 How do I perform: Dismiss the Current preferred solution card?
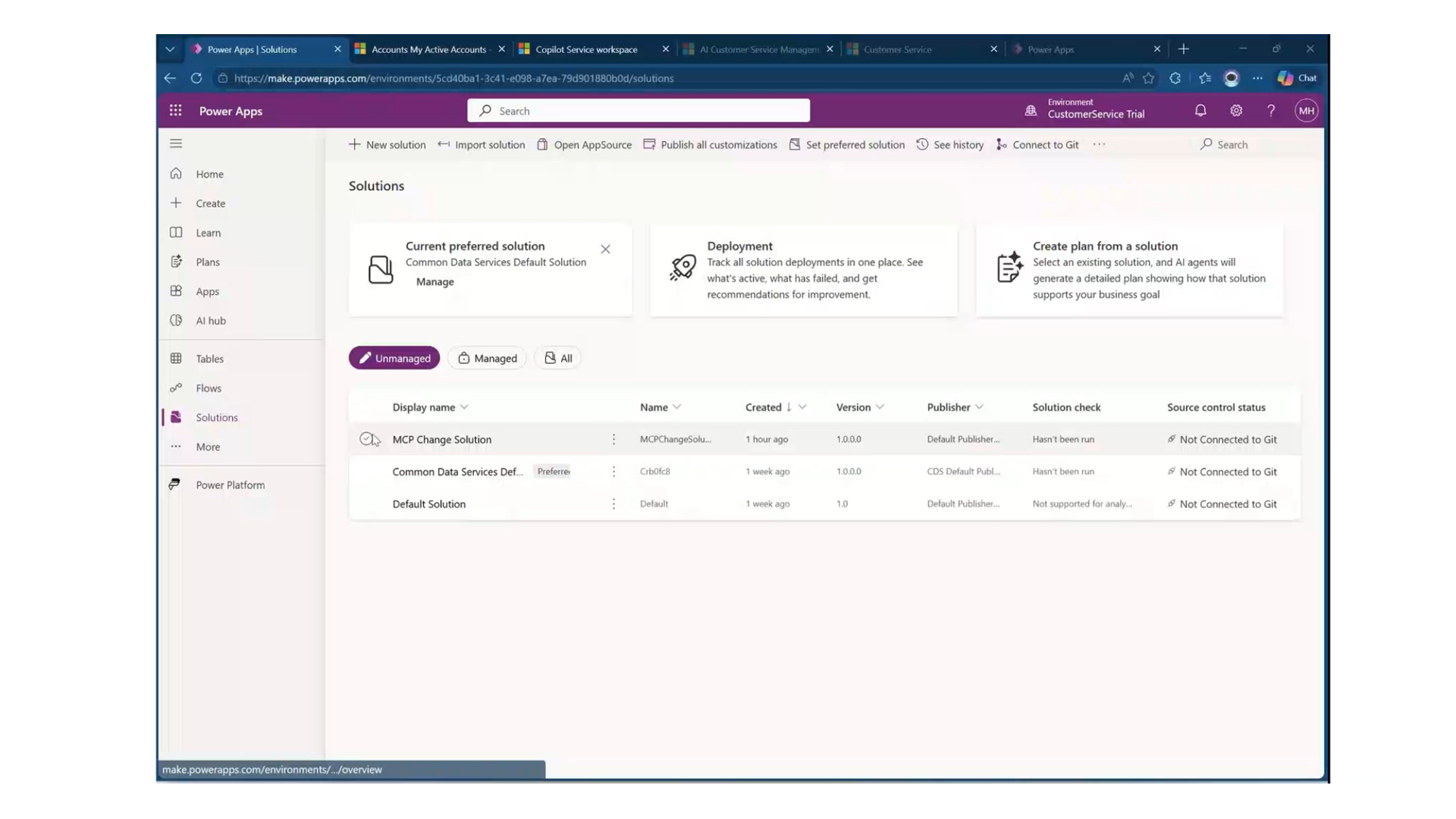pos(605,249)
